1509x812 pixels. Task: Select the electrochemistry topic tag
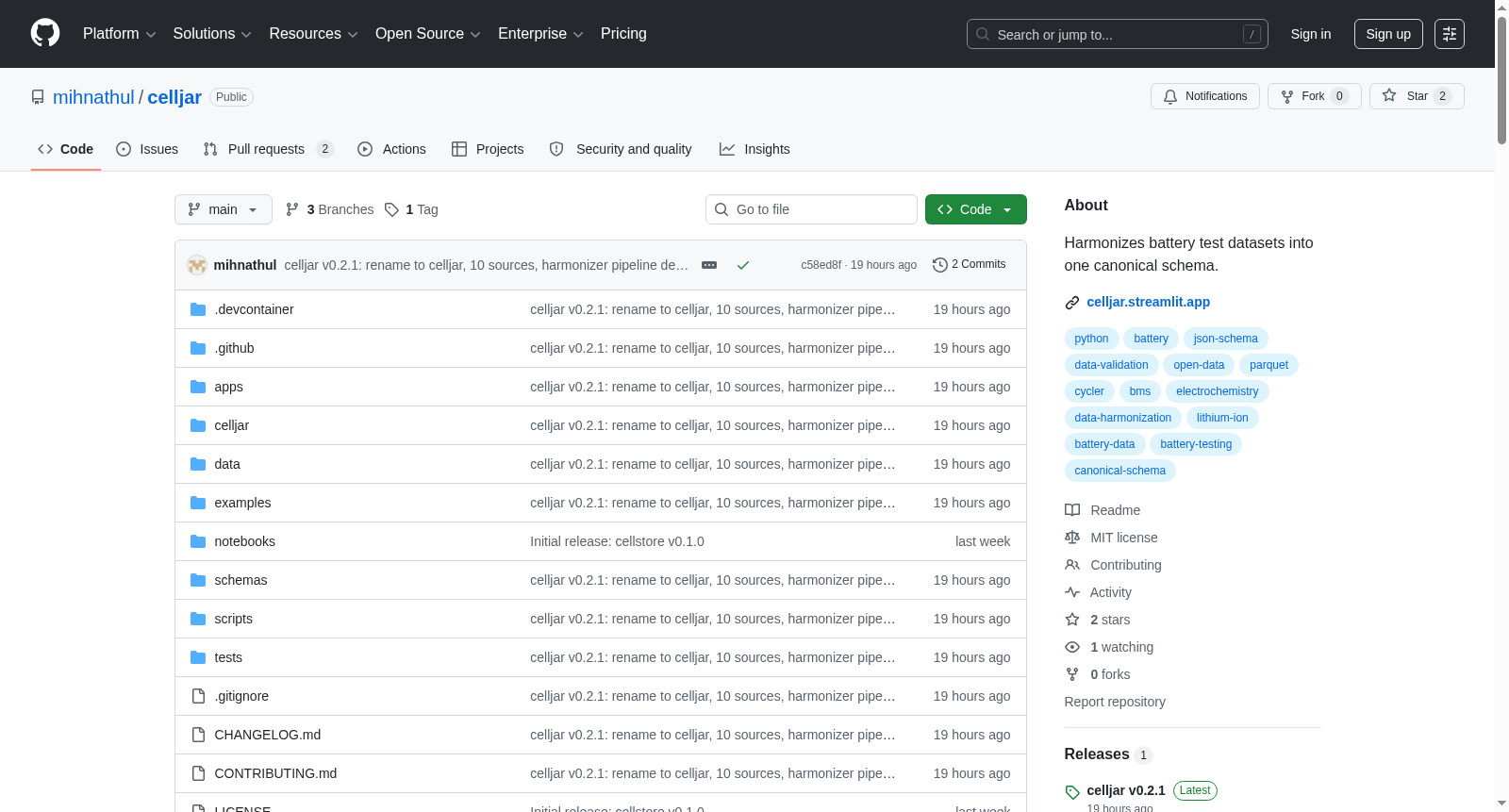click(1217, 391)
